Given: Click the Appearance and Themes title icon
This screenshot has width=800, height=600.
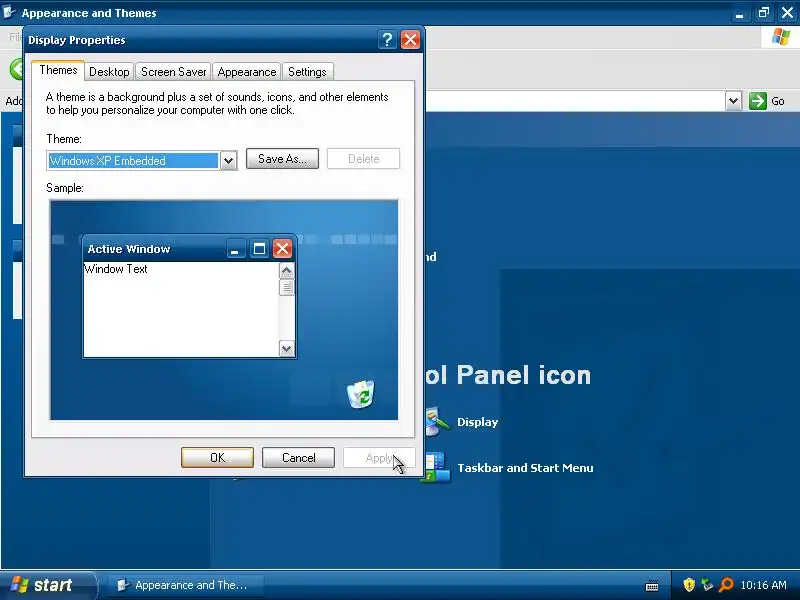Looking at the screenshot, I should coord(9,12).
